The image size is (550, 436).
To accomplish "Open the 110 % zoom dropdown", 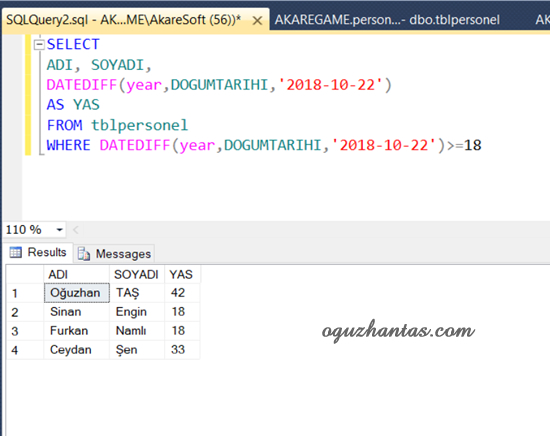I will (59, 230).
